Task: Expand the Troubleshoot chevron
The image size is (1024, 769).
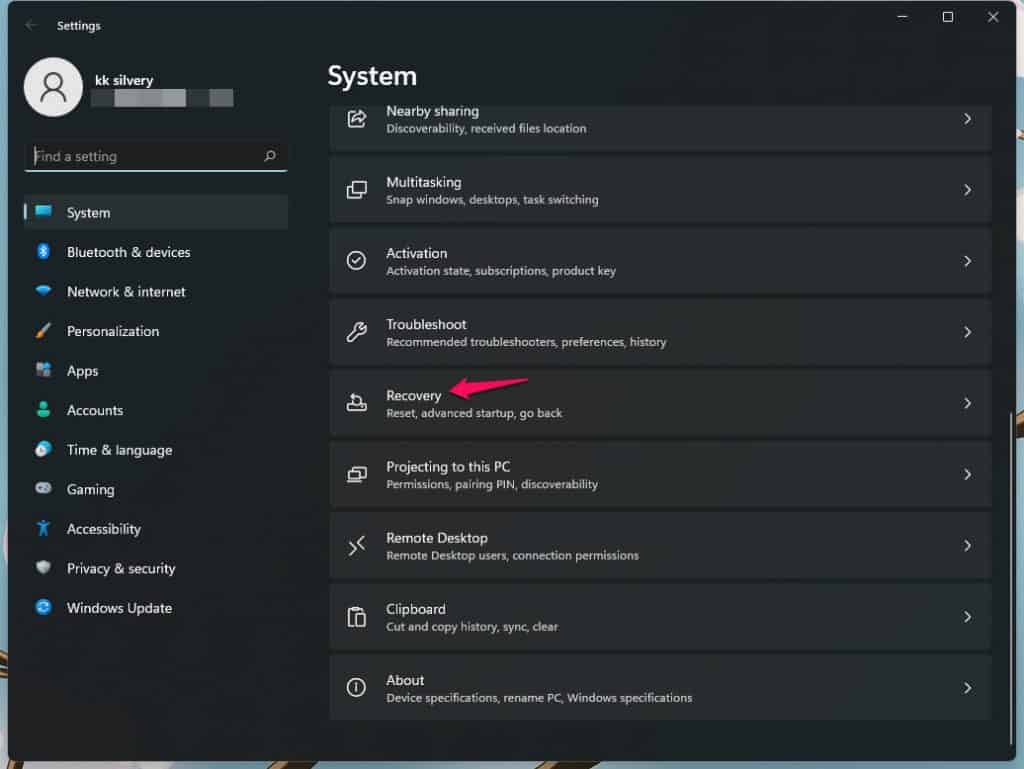Action: [x=967, y=332]
